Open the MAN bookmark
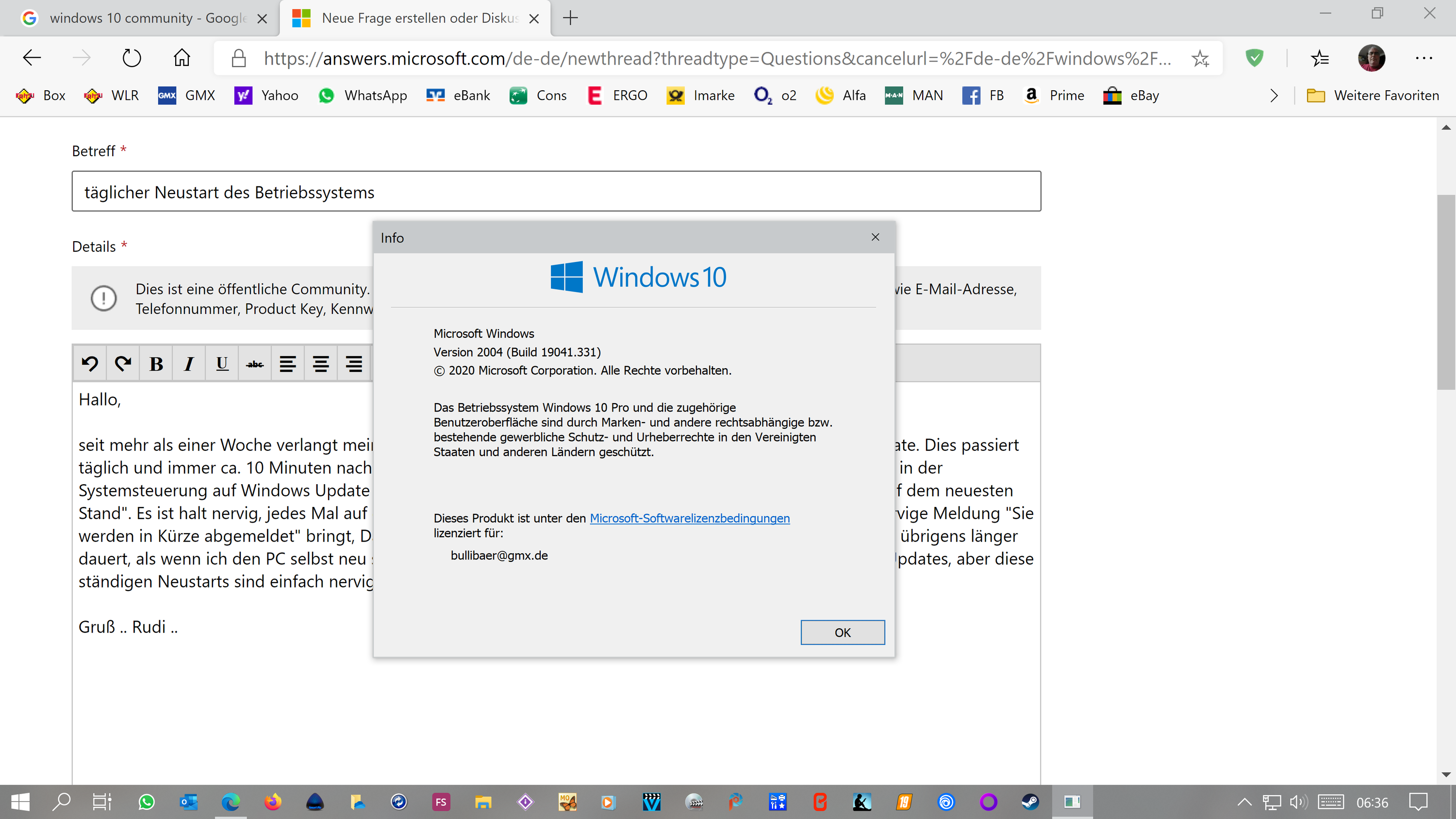Image resolution: width=1456 pixels, height=819 pixels. click(x=914, y=96)
